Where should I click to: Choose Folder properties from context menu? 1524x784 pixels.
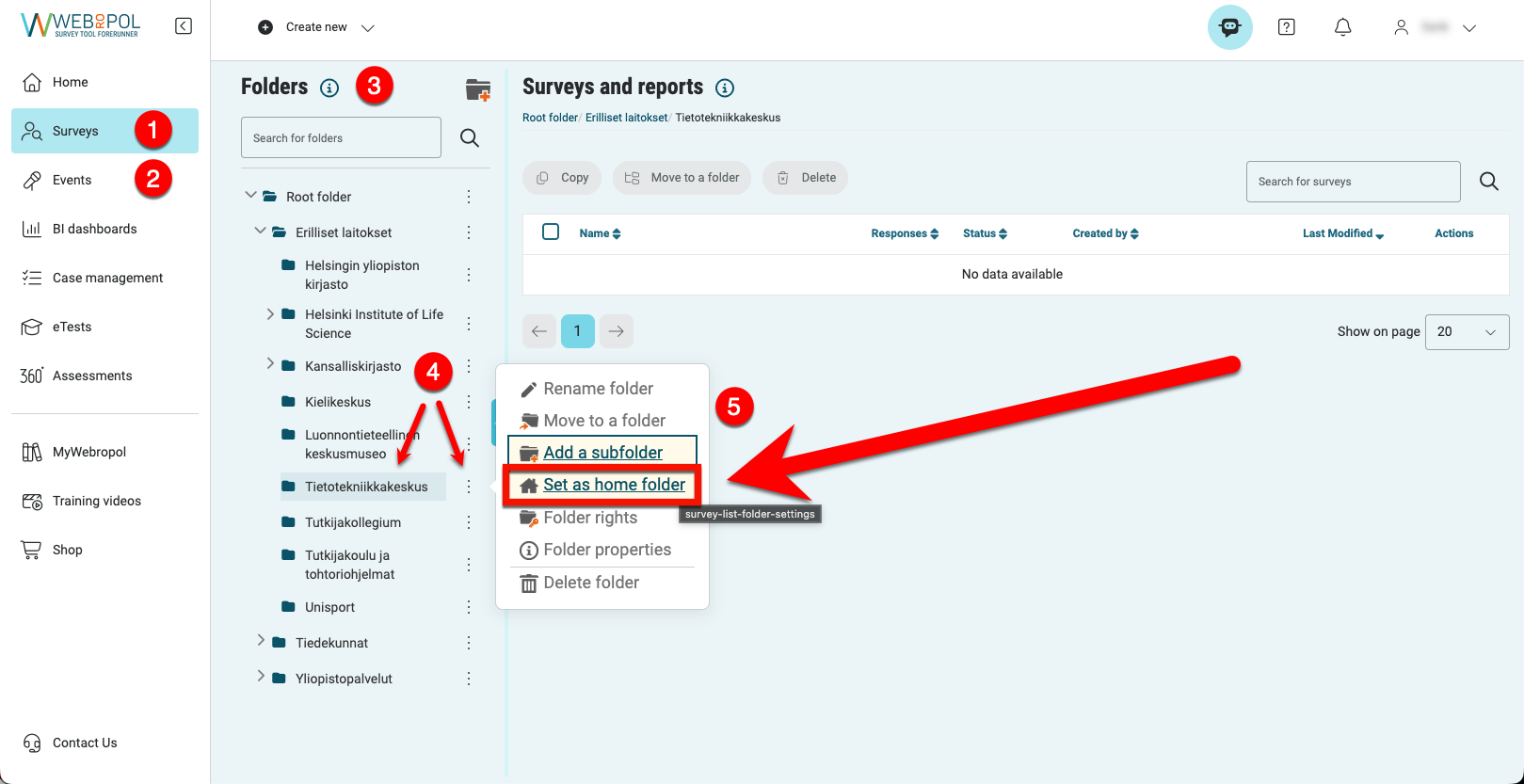click(607, 550)
